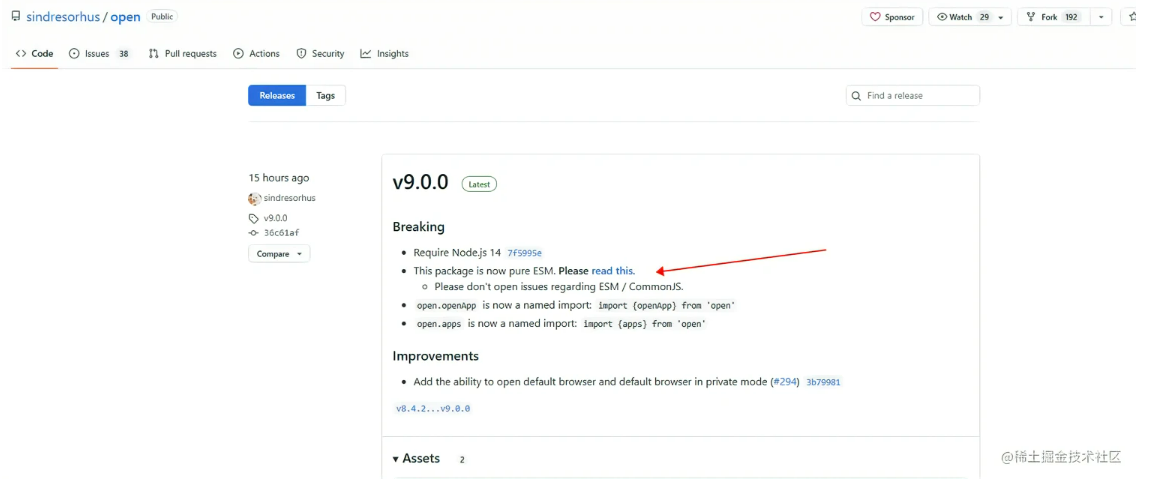Viewport: 1175px width, 493px height.
Task: Open the sindresorhus owner link
Action: pyautogui.click(x=63, y=17)
